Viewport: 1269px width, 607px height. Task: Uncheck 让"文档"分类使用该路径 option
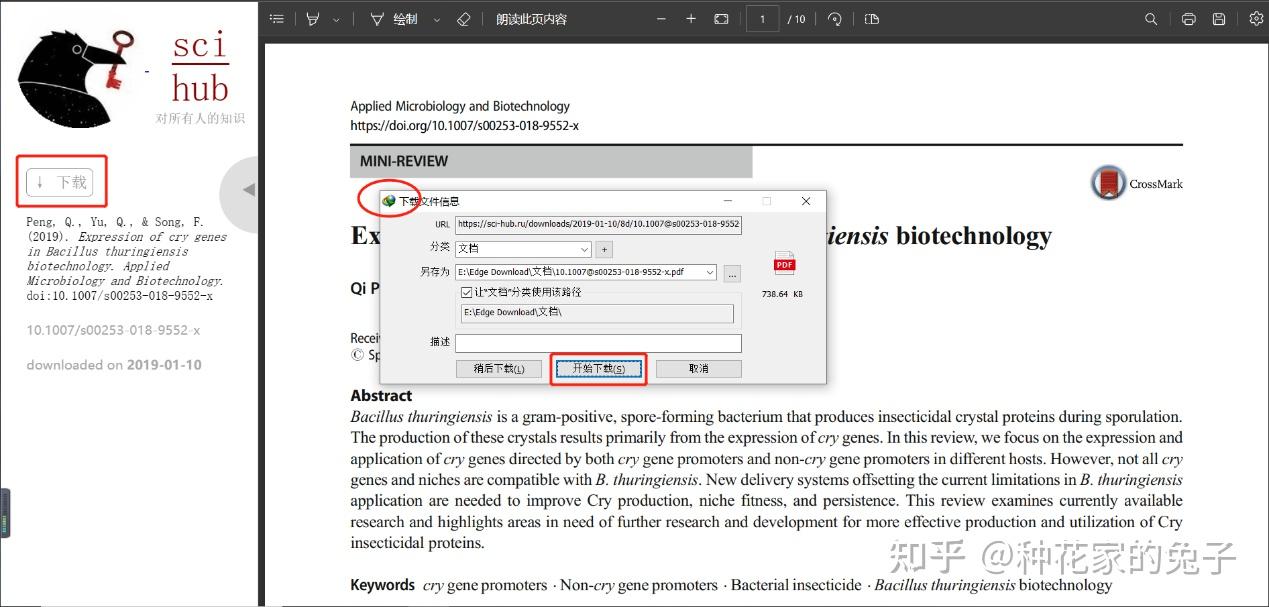[467, 292]
